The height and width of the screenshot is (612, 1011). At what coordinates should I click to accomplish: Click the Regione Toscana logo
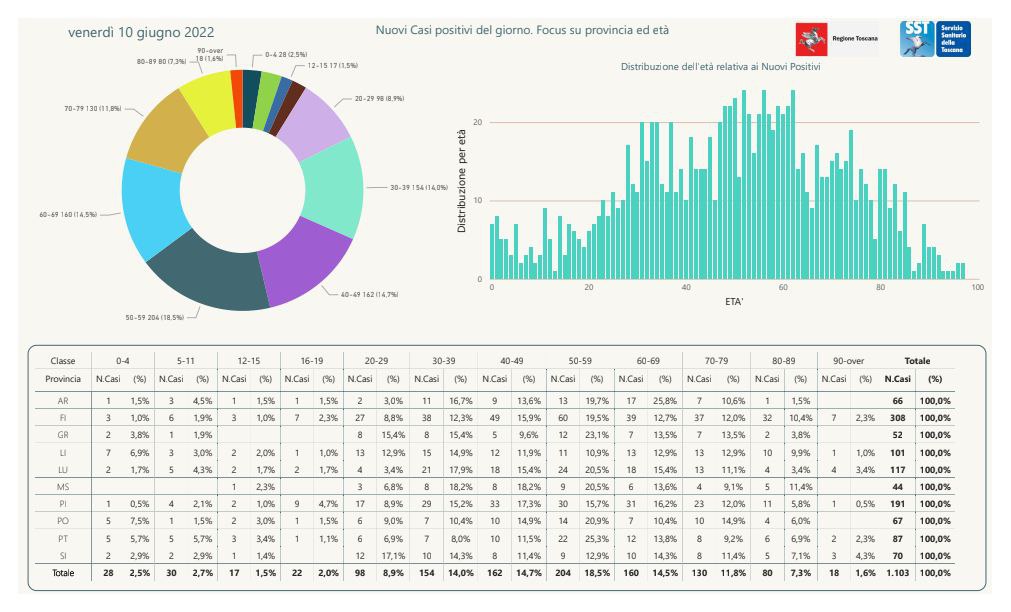837,39
